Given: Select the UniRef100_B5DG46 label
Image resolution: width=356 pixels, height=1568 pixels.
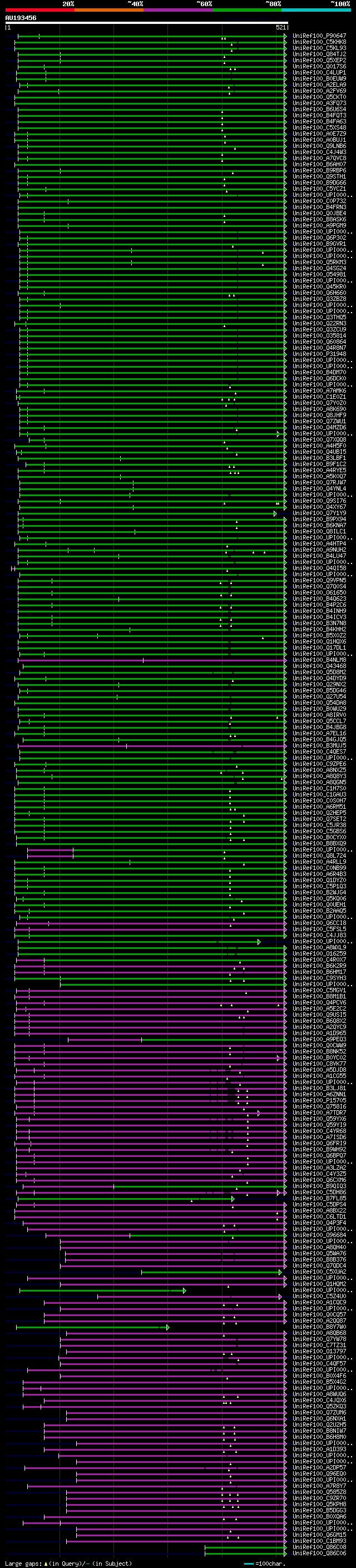Looking at the screenshot, I should pos(319,690).
